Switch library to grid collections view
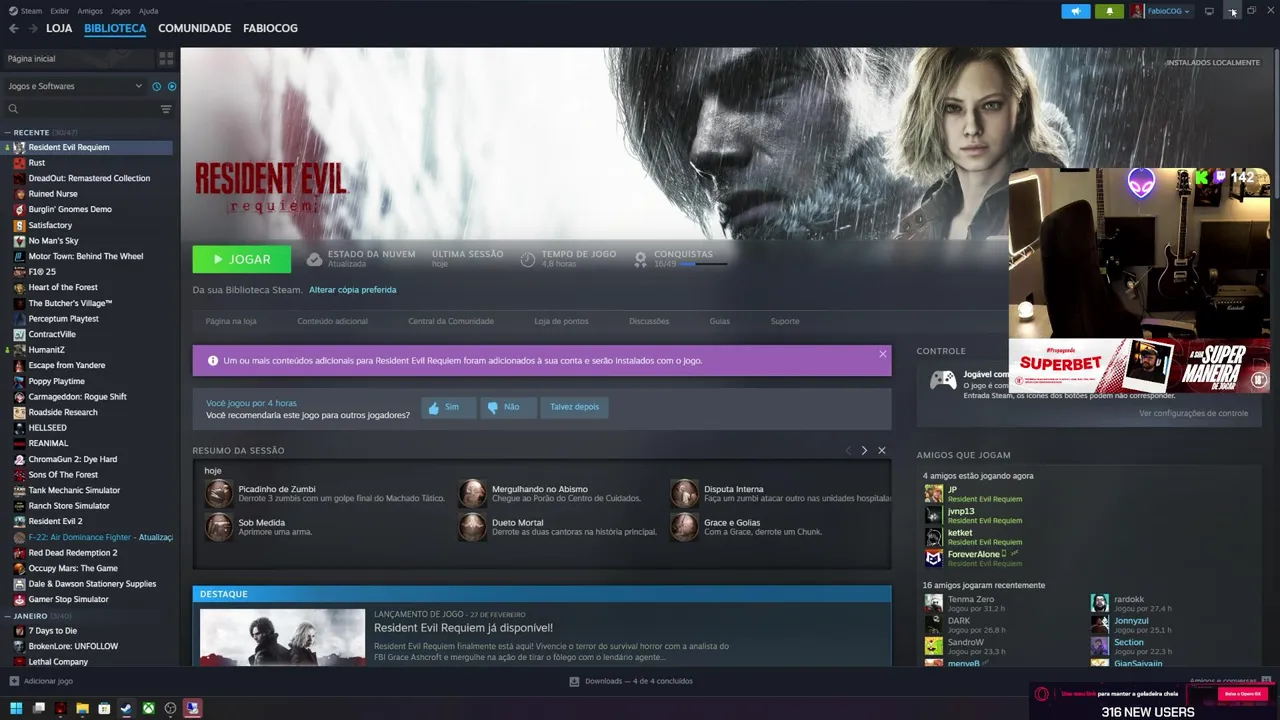The height and width of the screenshot is (720, 1280). click(166, 59)
